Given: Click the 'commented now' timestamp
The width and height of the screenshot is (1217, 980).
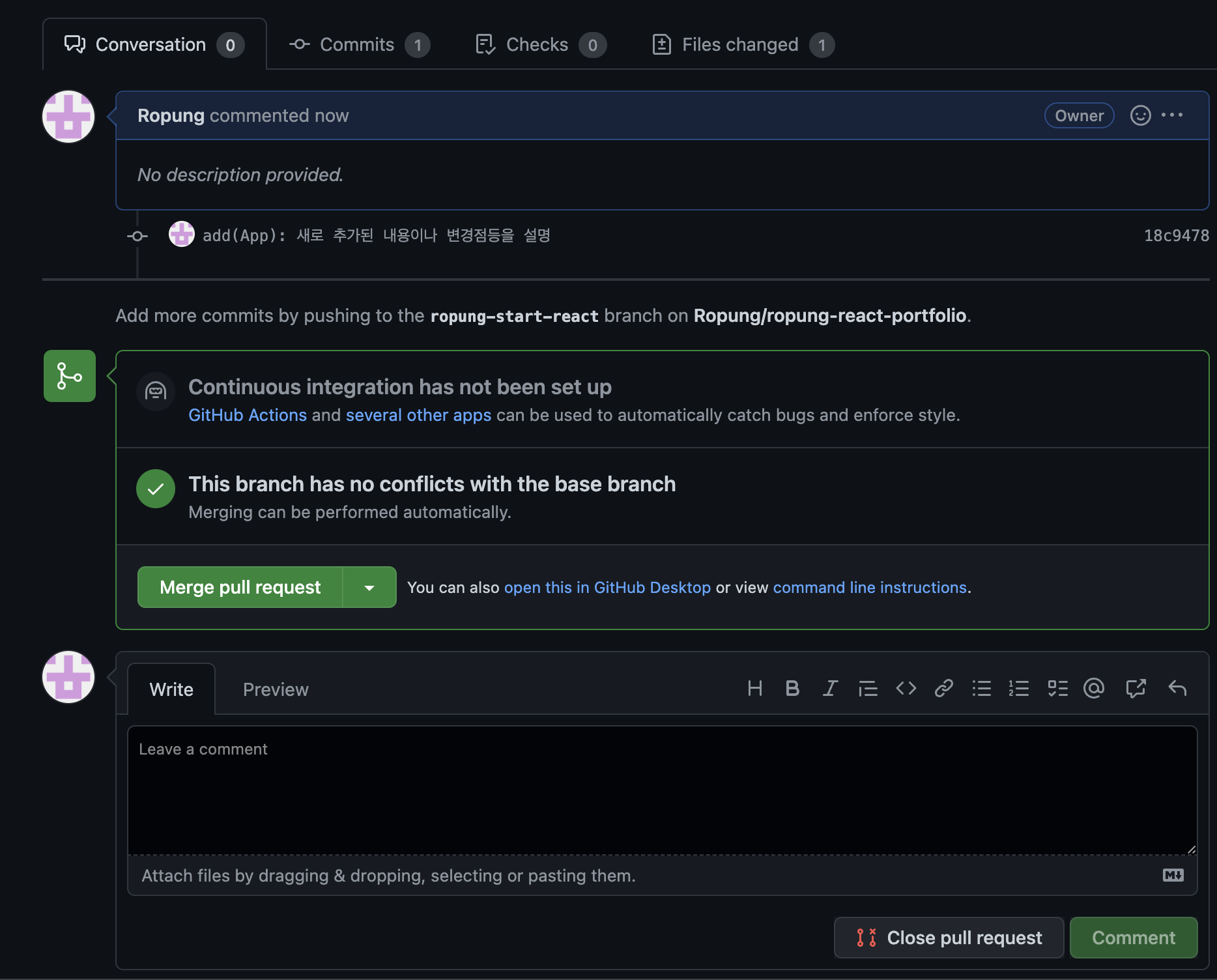Looking at the screenshot, I should 279,115.
